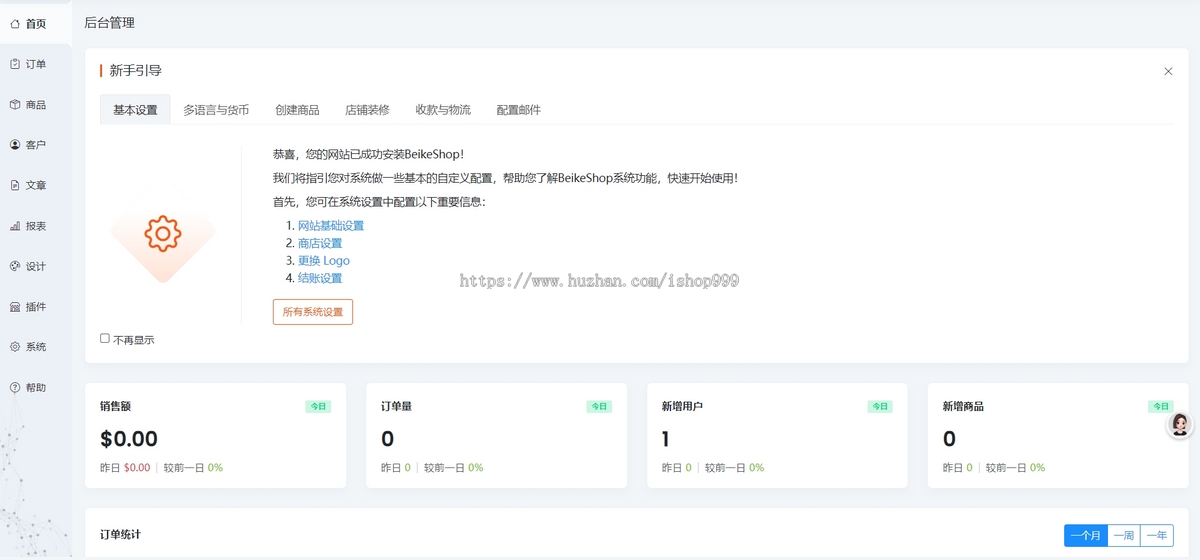Follow the 结账设置 link
The width and height of the screenshot is (1200, 560).
(320, 278)
